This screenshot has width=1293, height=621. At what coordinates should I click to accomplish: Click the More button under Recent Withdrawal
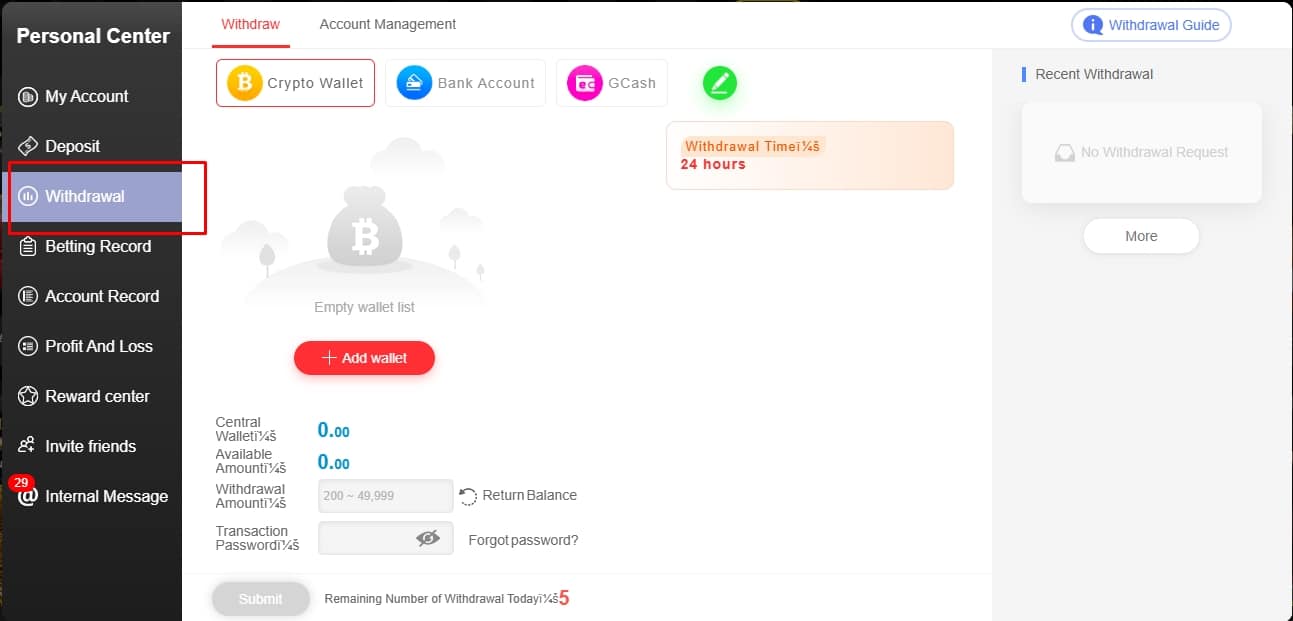coord(1141,236)
